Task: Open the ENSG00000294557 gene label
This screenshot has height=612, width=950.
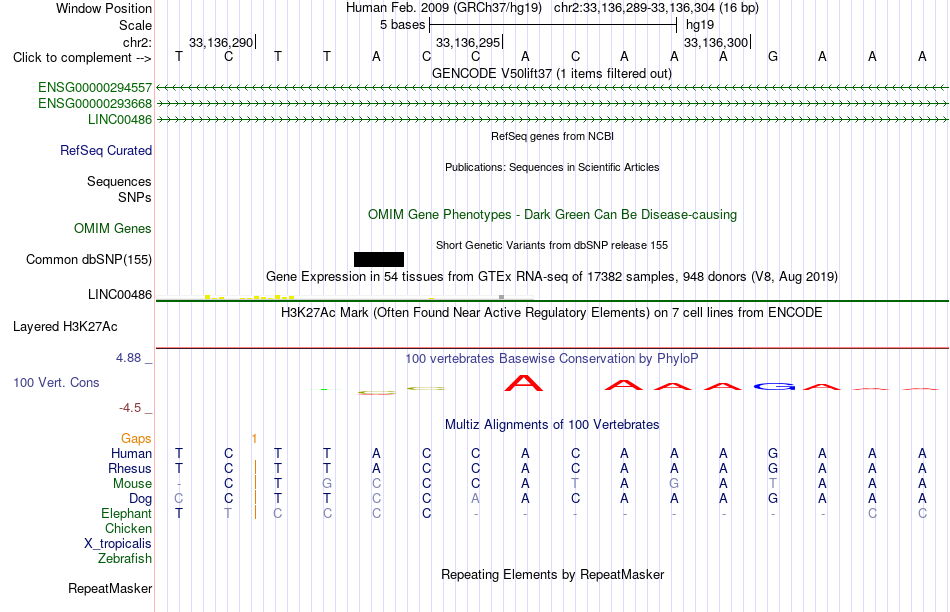Action: pyautogui.click(x=95, y=88)
